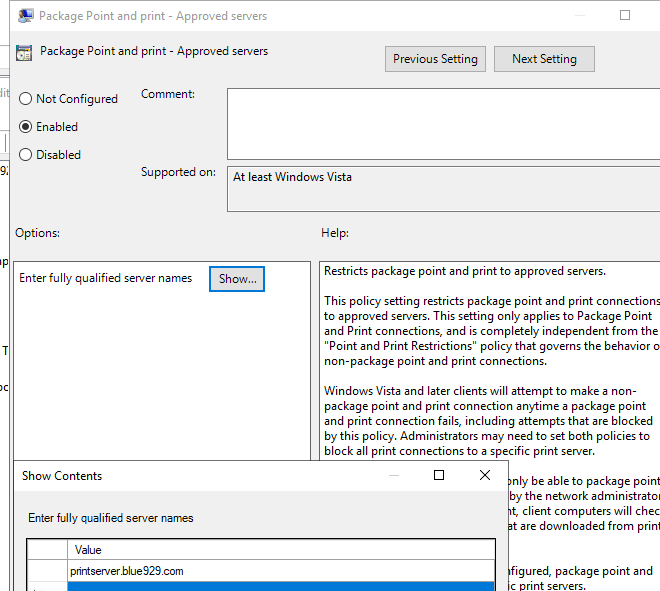
Task: Click the Value column header
Action: point(280,550)
